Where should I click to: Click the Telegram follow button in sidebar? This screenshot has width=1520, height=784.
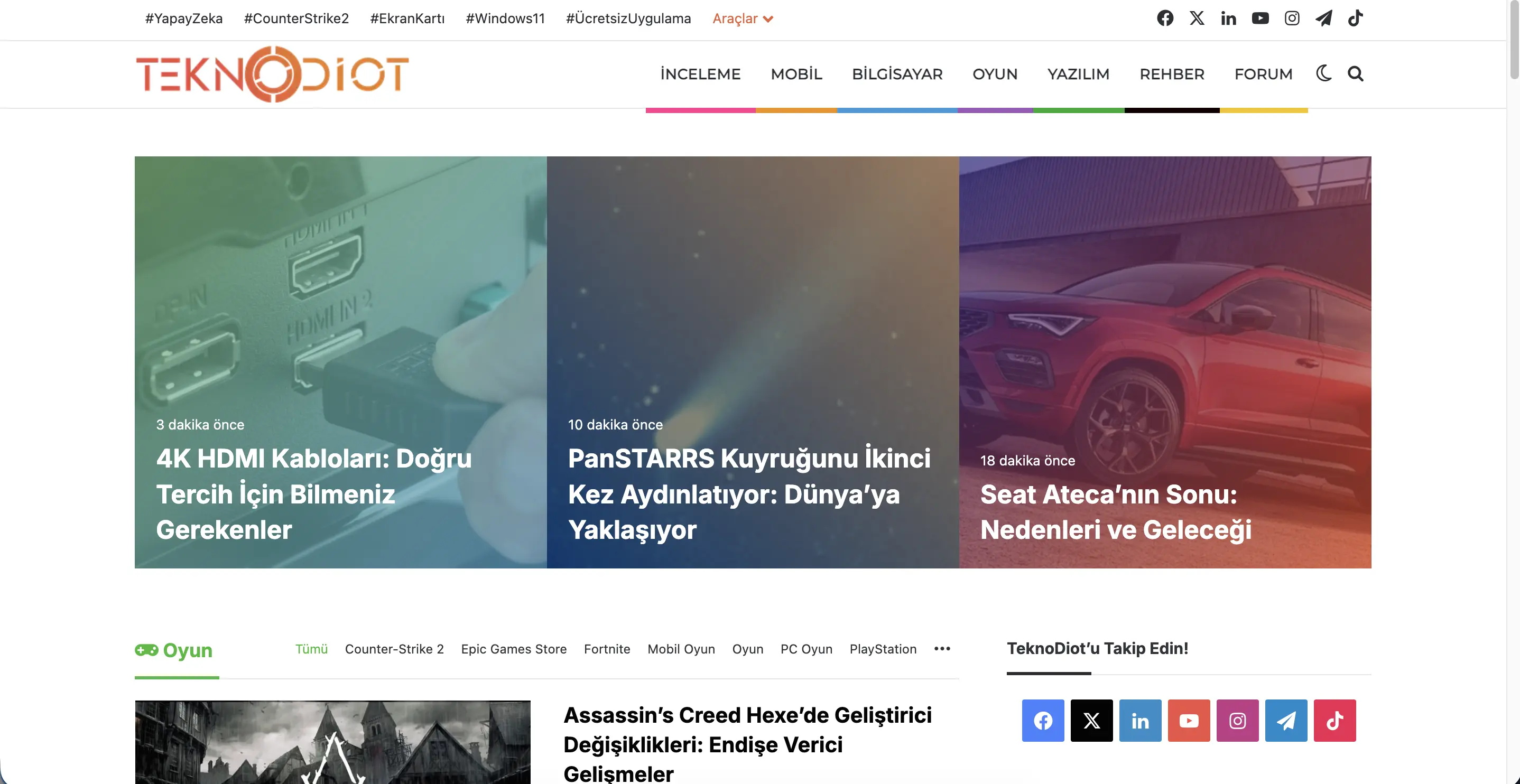pyautogui.click(x=1286, y=720)
